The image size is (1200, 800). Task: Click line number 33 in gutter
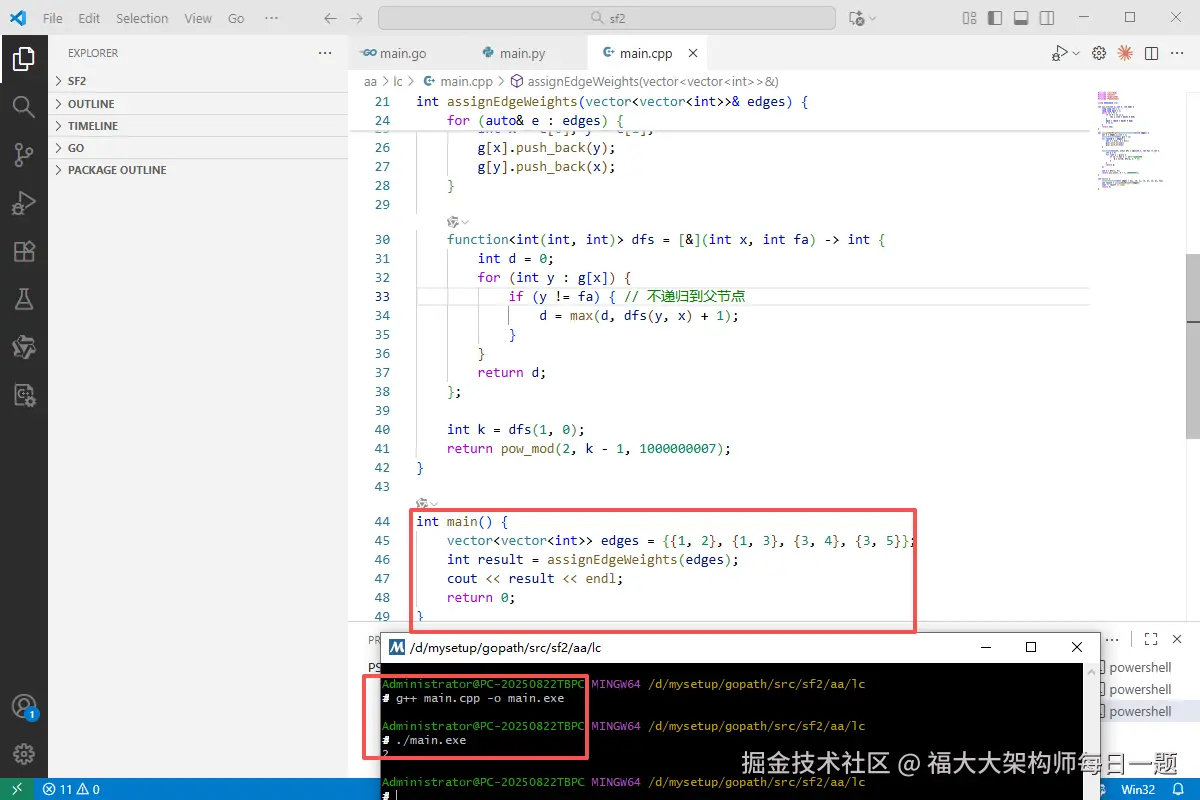(382, 296)
